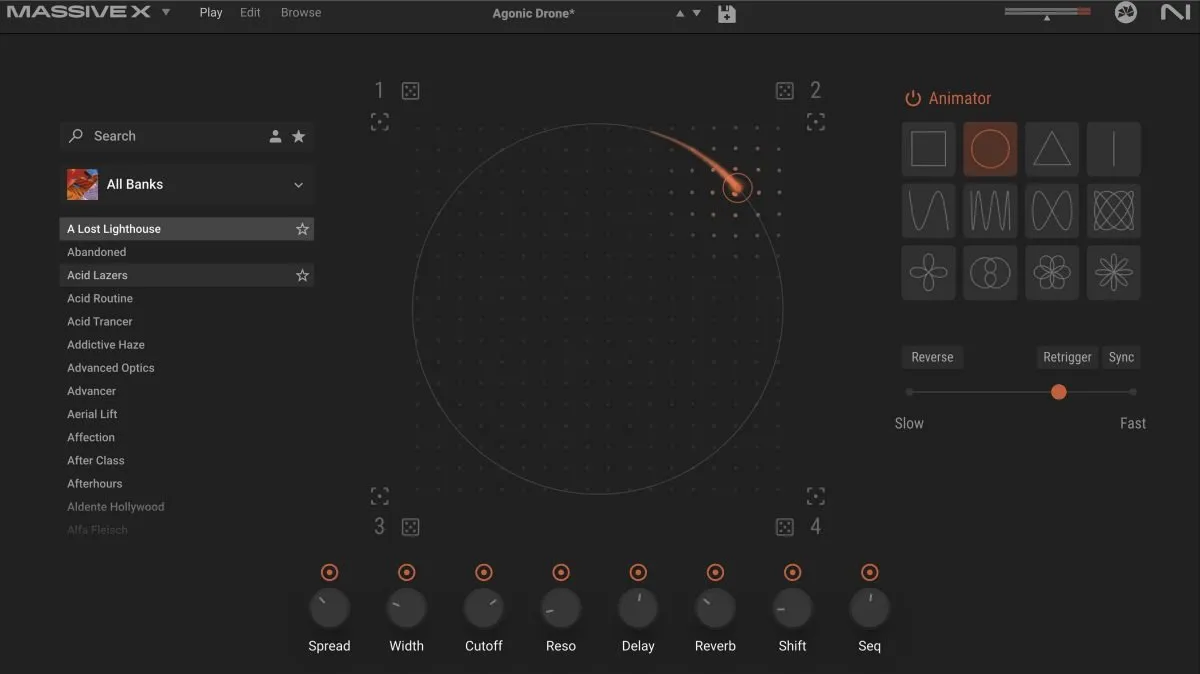This screenshot has width=1200, height=674.
Task: Click the snapshot focus icon below corner 2
Action: 816,122
